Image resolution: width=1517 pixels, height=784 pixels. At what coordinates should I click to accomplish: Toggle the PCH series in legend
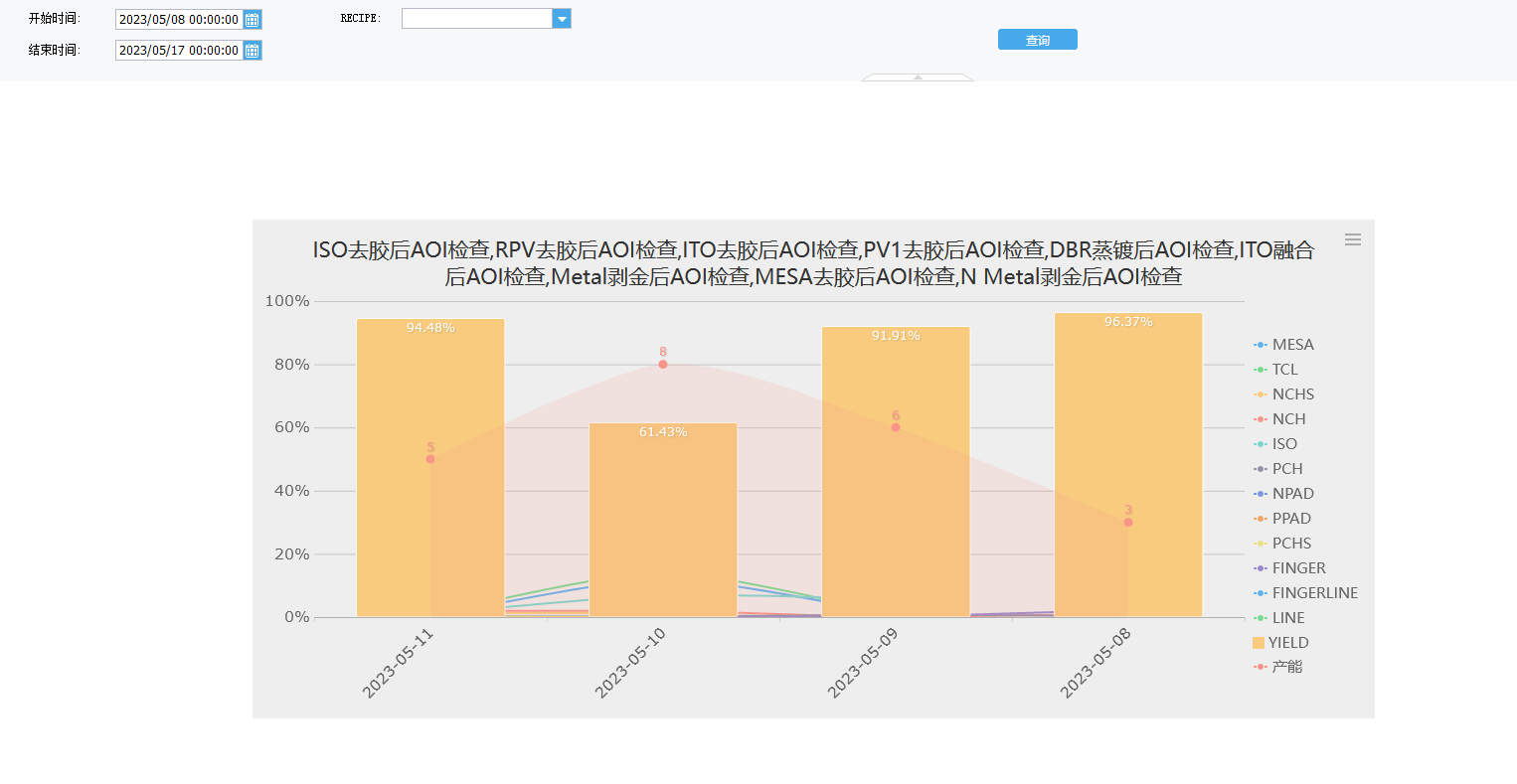pos(1278,469)
